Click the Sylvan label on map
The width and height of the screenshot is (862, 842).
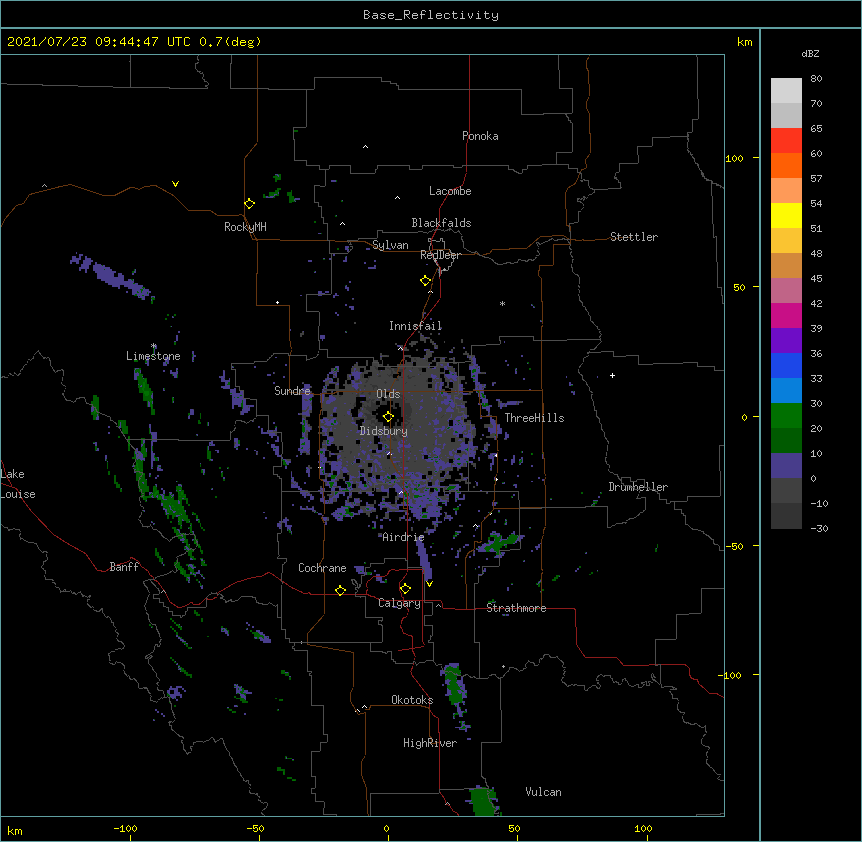[390, 245]
